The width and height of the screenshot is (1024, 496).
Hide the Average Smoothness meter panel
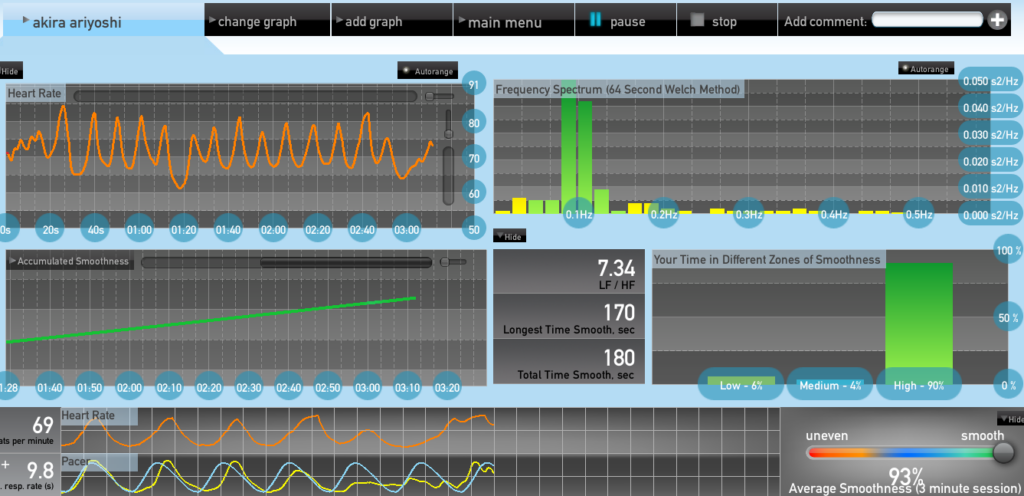[1009, 419]
